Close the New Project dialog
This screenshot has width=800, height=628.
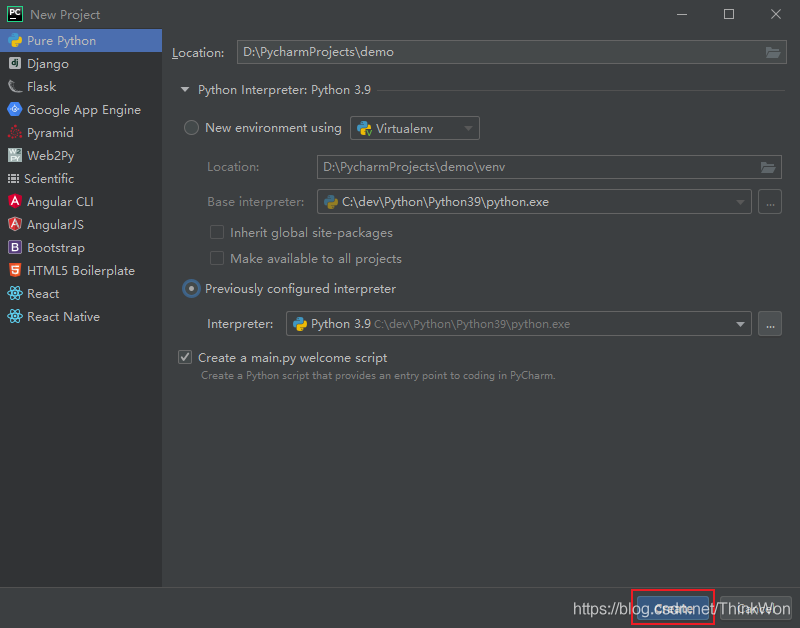point(776,14)
